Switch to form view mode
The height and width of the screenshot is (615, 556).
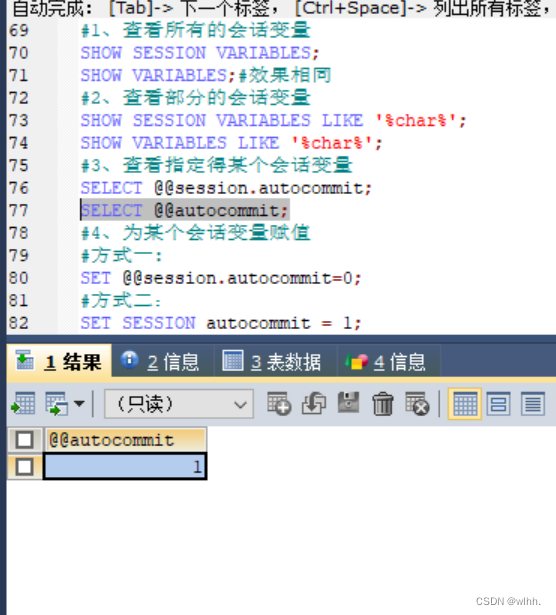pyautogui.click(x=499, y=404)
